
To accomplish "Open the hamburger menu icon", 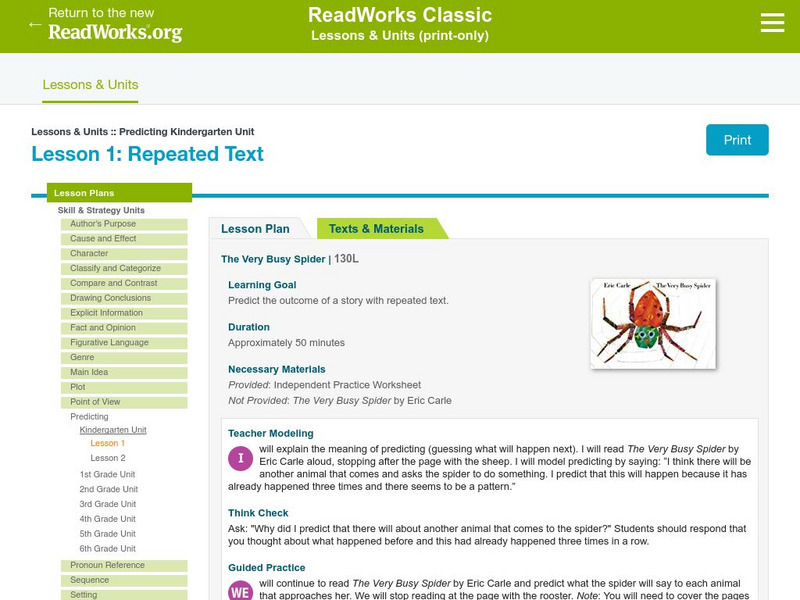I will click(x=772, y=23).
